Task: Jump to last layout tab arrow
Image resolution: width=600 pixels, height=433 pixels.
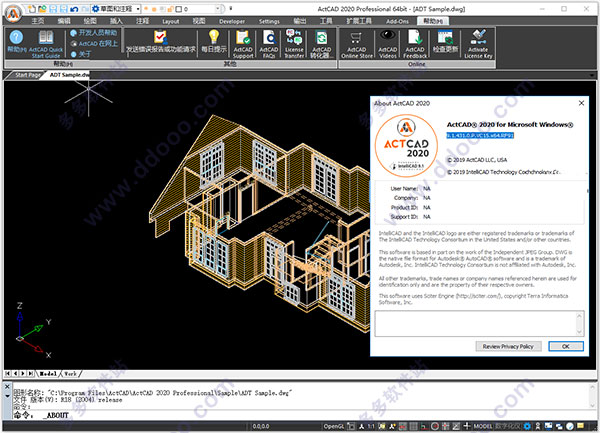Action: 31,374
